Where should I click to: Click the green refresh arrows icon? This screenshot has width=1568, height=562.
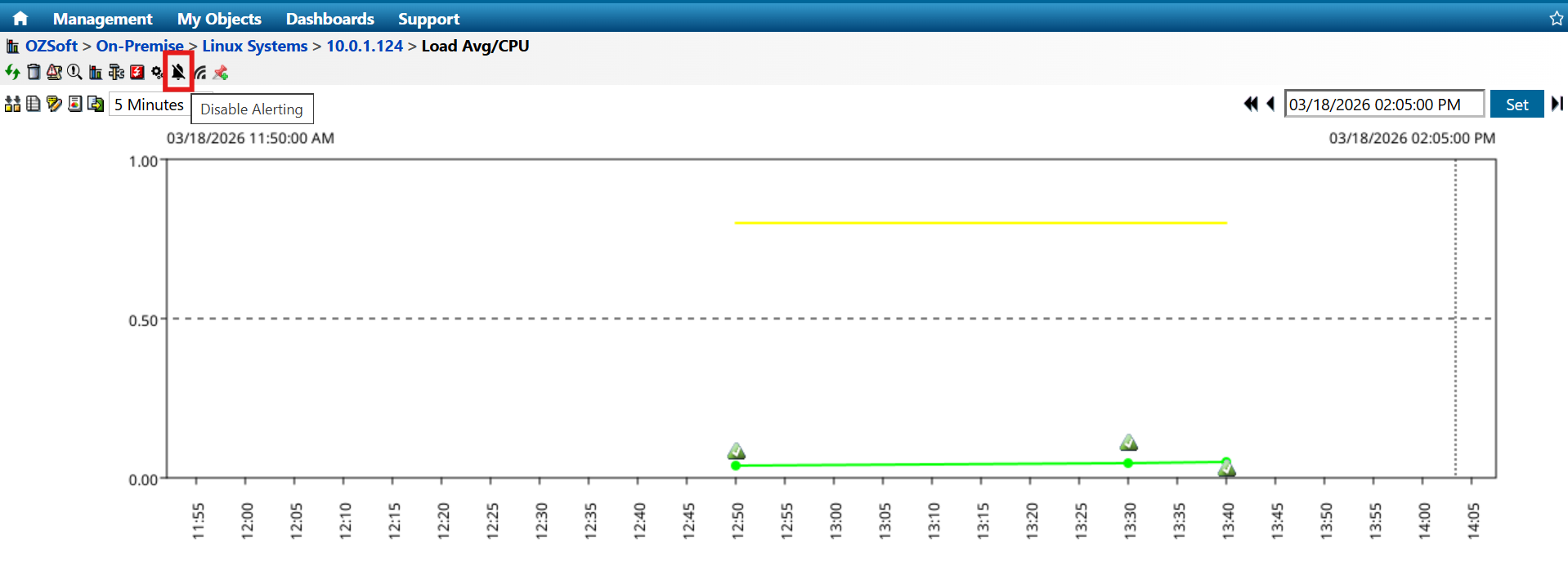coord(12,73)
